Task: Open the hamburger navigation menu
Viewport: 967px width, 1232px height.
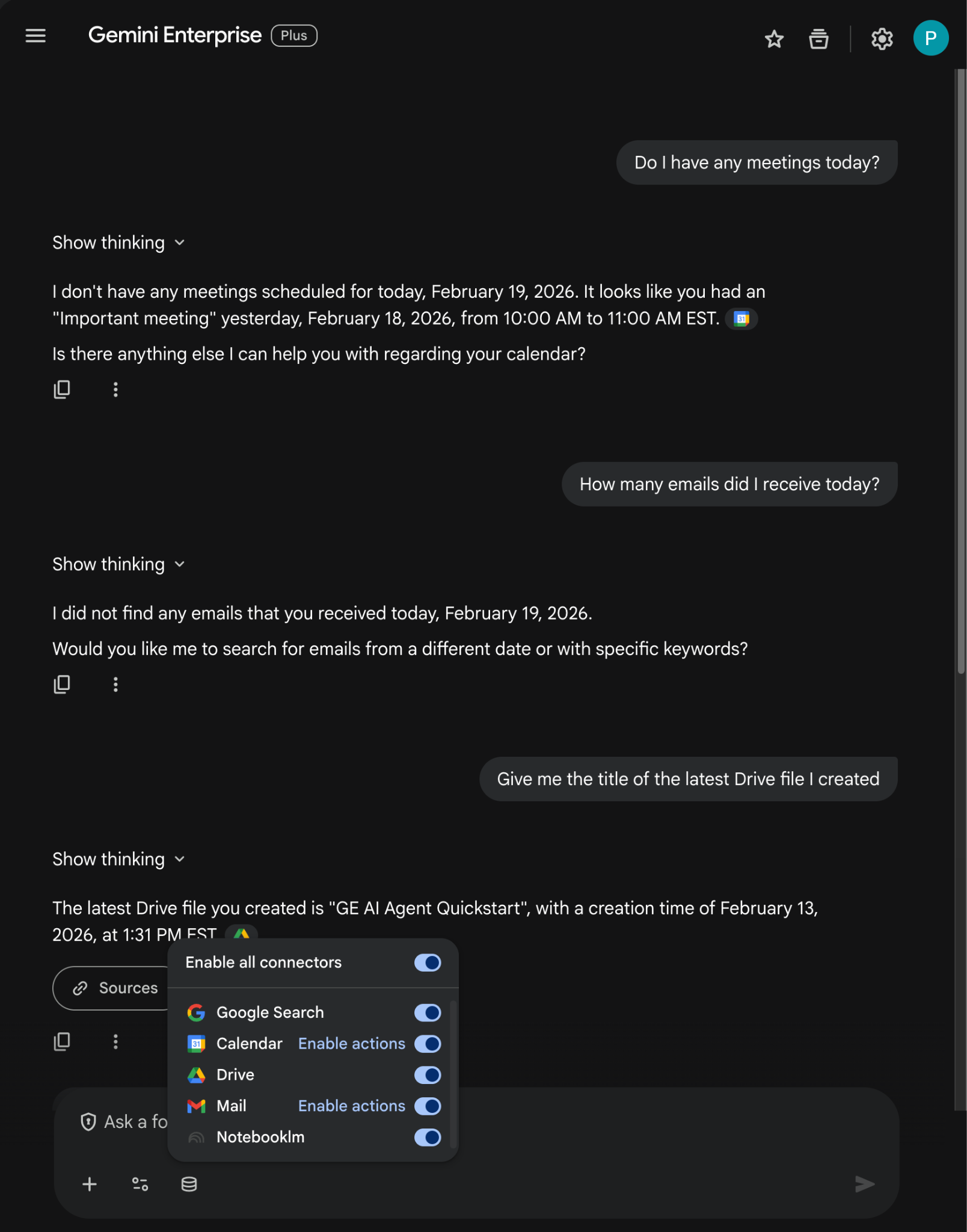Action: click(35, 36)
